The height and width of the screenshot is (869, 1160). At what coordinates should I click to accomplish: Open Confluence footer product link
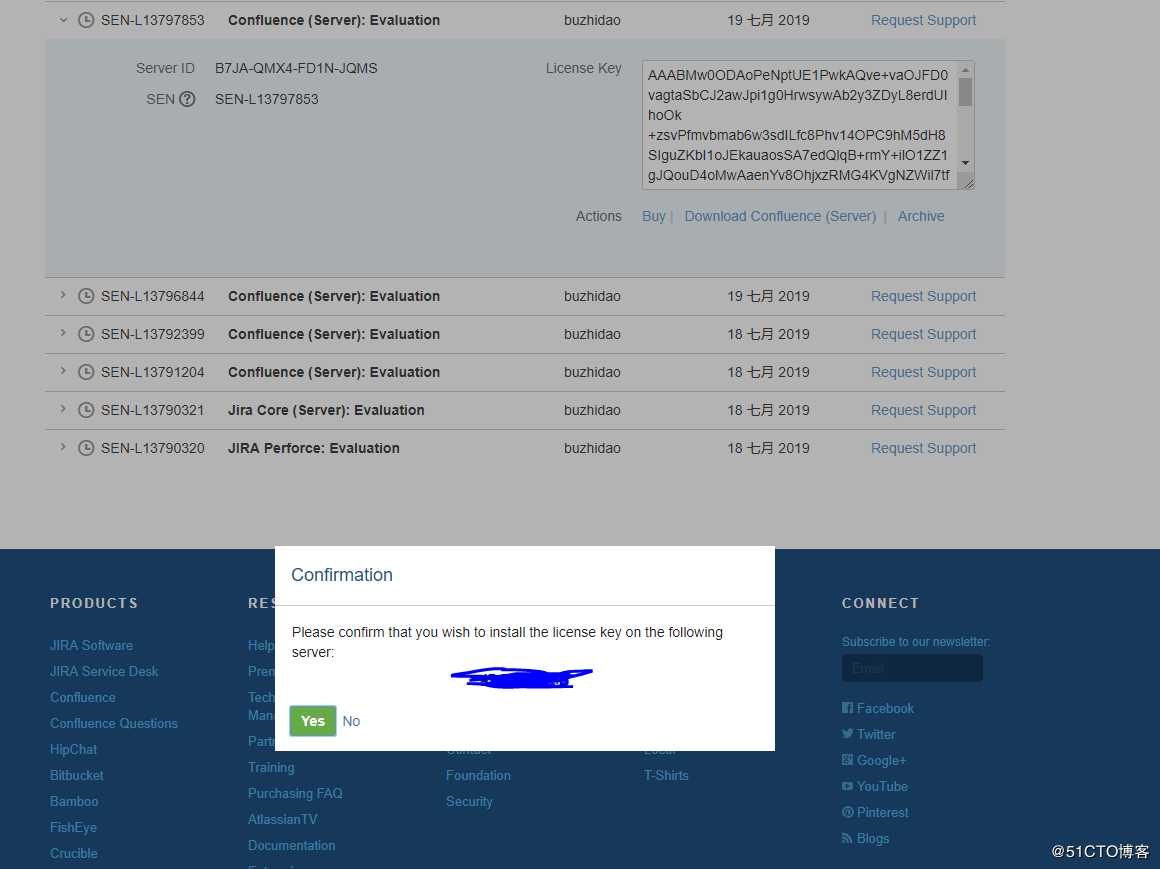[83, 697]
